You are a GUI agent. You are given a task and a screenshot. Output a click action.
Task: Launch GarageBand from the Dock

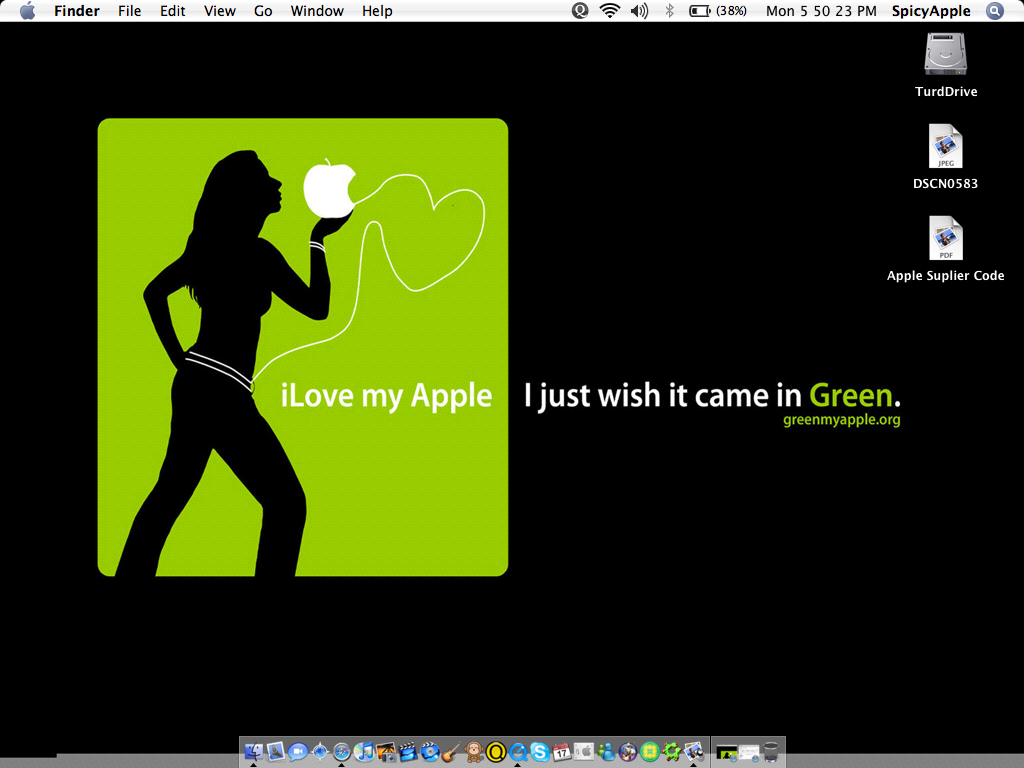[x=452, y=752]
